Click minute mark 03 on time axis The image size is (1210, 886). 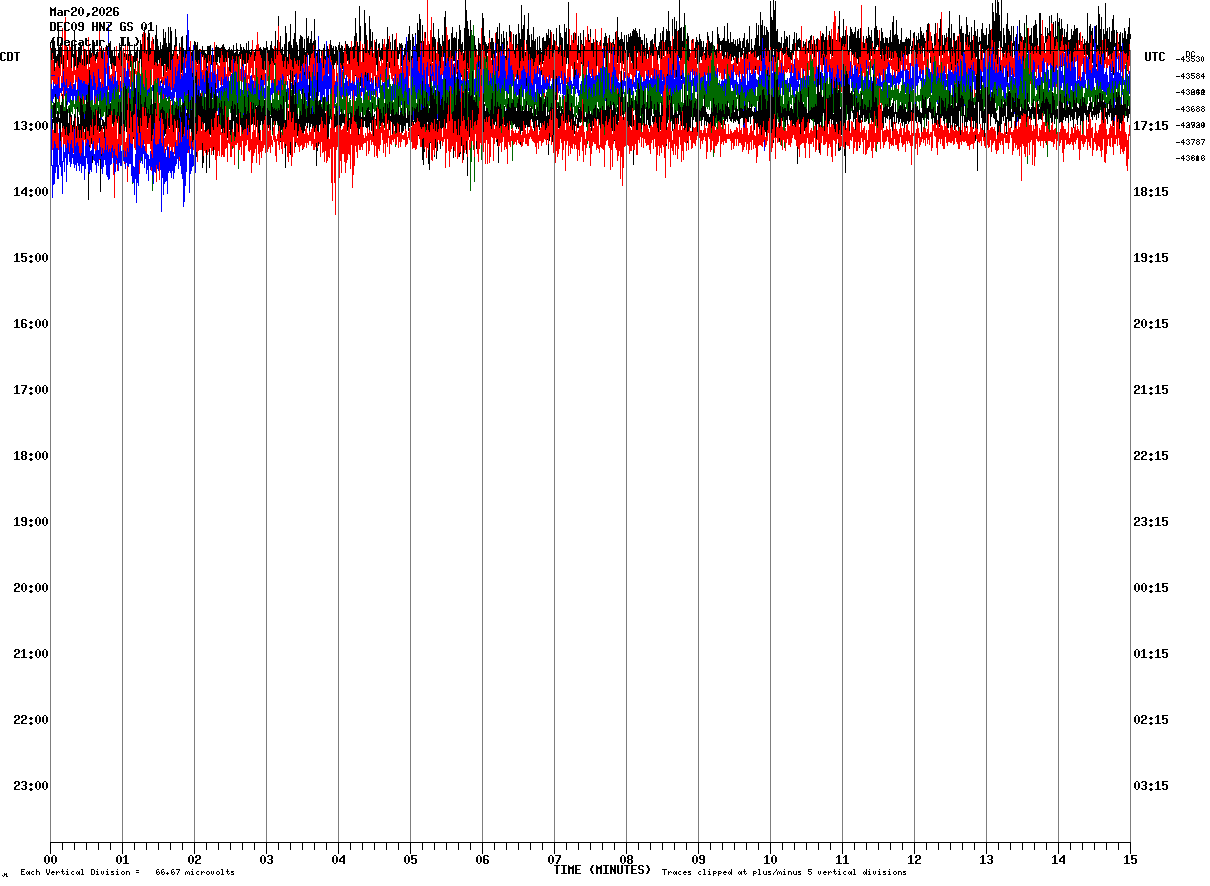pos(266,860)
